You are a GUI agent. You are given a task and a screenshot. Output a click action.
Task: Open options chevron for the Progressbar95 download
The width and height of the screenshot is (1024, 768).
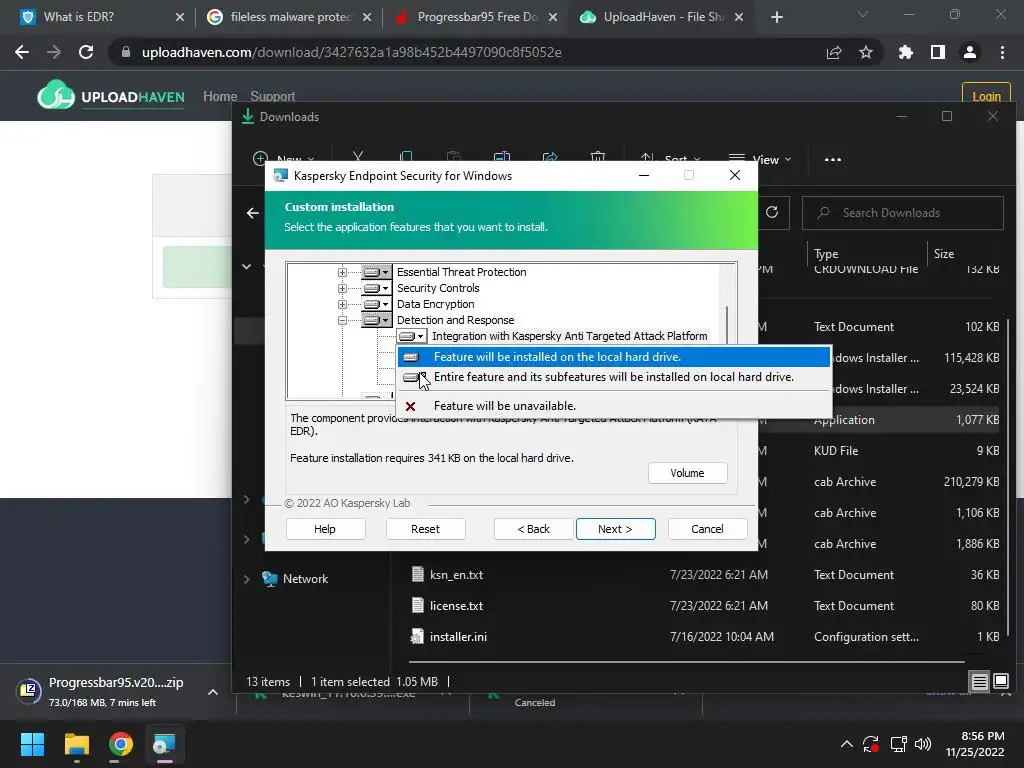pos(213,692)
